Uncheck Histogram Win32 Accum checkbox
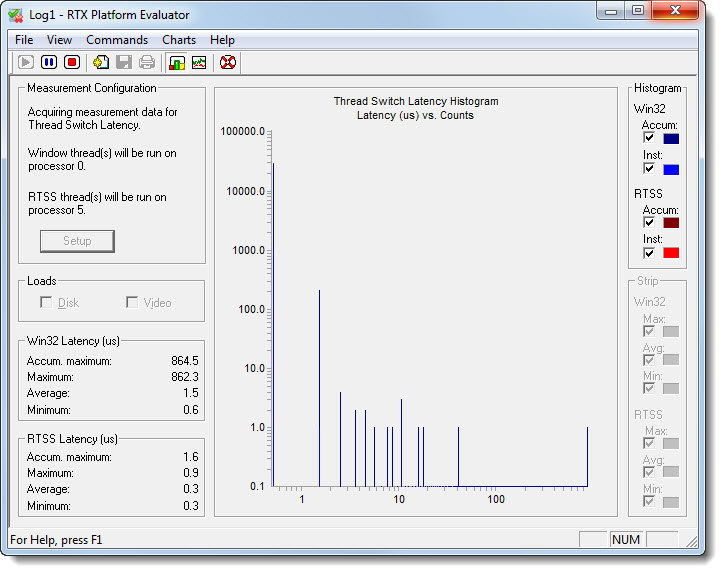The width and height of the screenshot is (724, 574). (x=649, y=138)
